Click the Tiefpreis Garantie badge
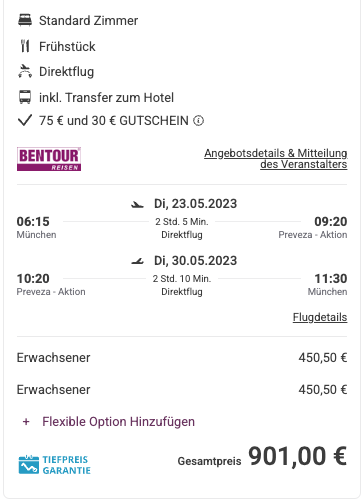This screenshot has width=362, height=500. (x=54, y=465)
